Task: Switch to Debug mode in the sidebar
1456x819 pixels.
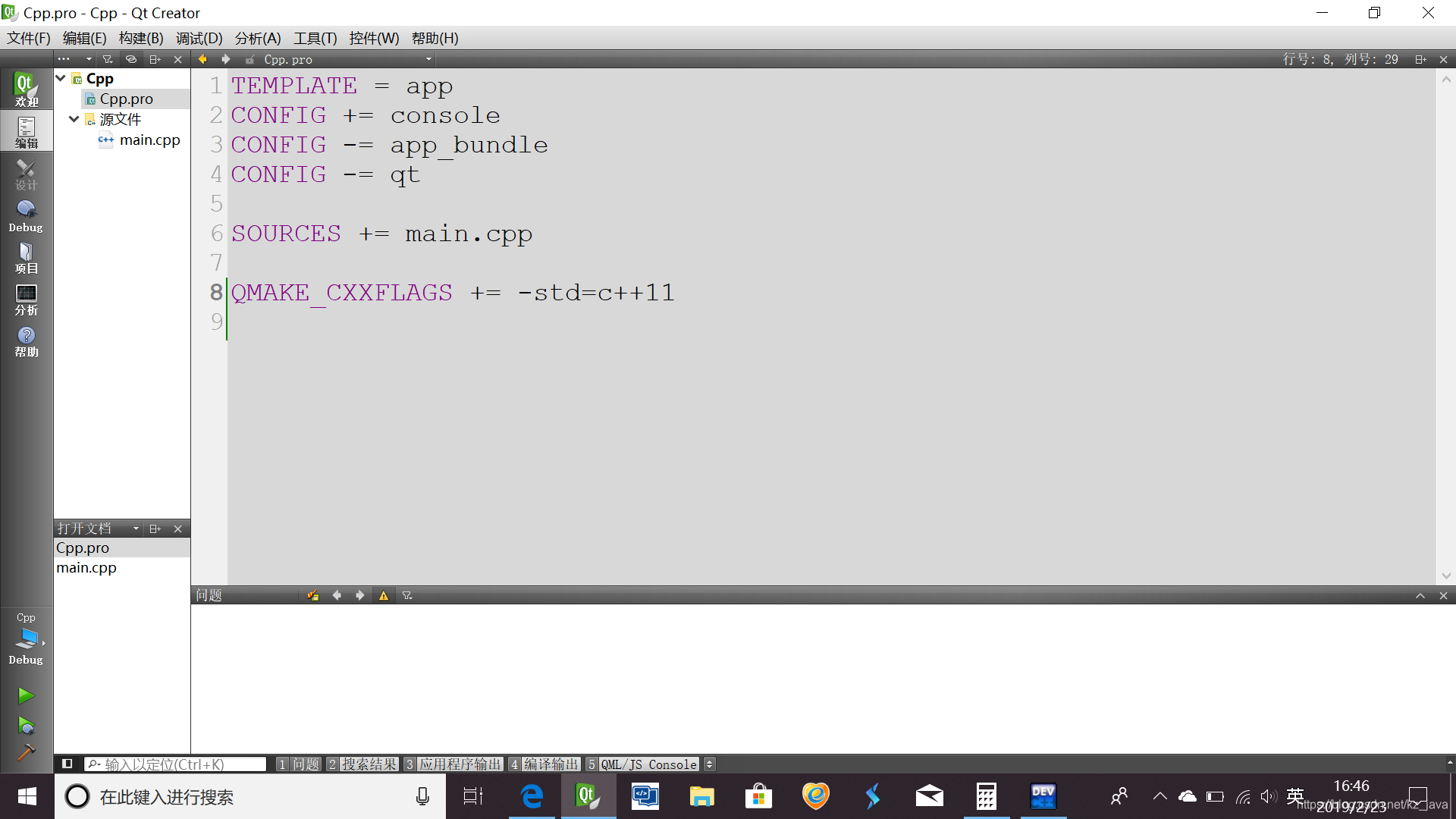Action: point(27,215)
